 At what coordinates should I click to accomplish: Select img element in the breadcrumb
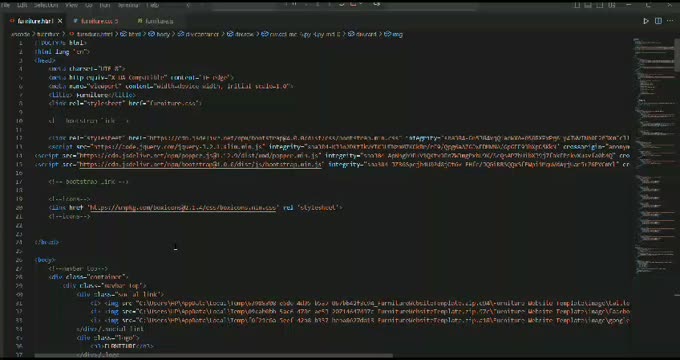click(x=394, y=34)
